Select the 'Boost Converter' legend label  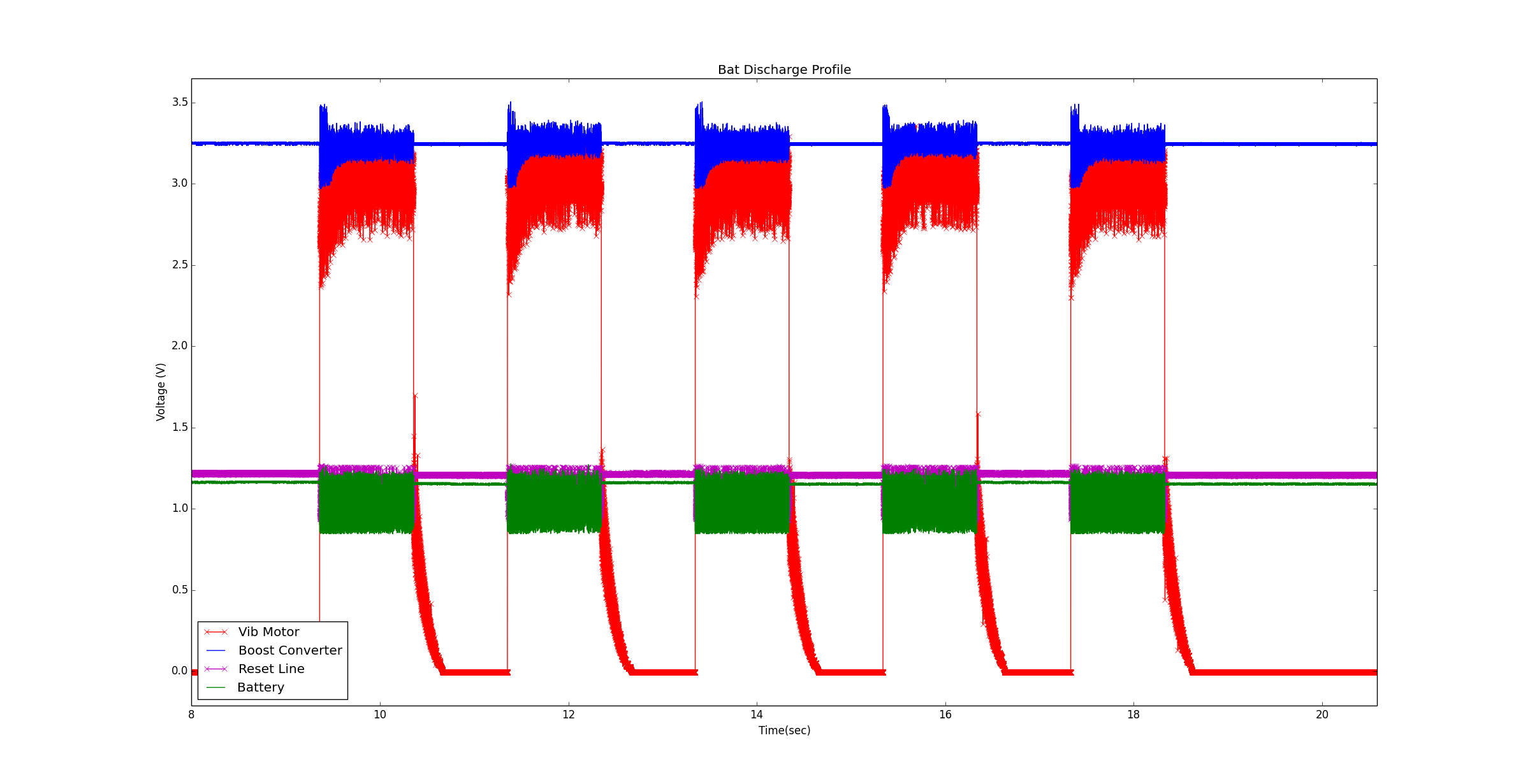(x=290, y=651)
